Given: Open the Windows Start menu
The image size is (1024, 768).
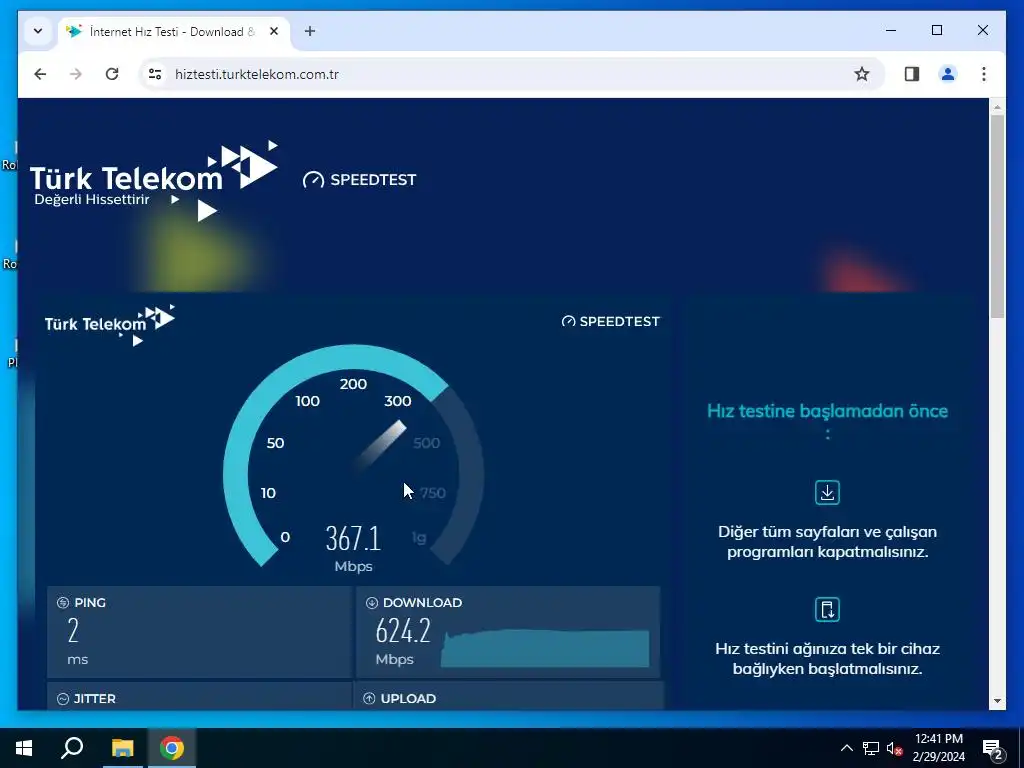Looking at the screenshot, I should click(x=24, y=748).
